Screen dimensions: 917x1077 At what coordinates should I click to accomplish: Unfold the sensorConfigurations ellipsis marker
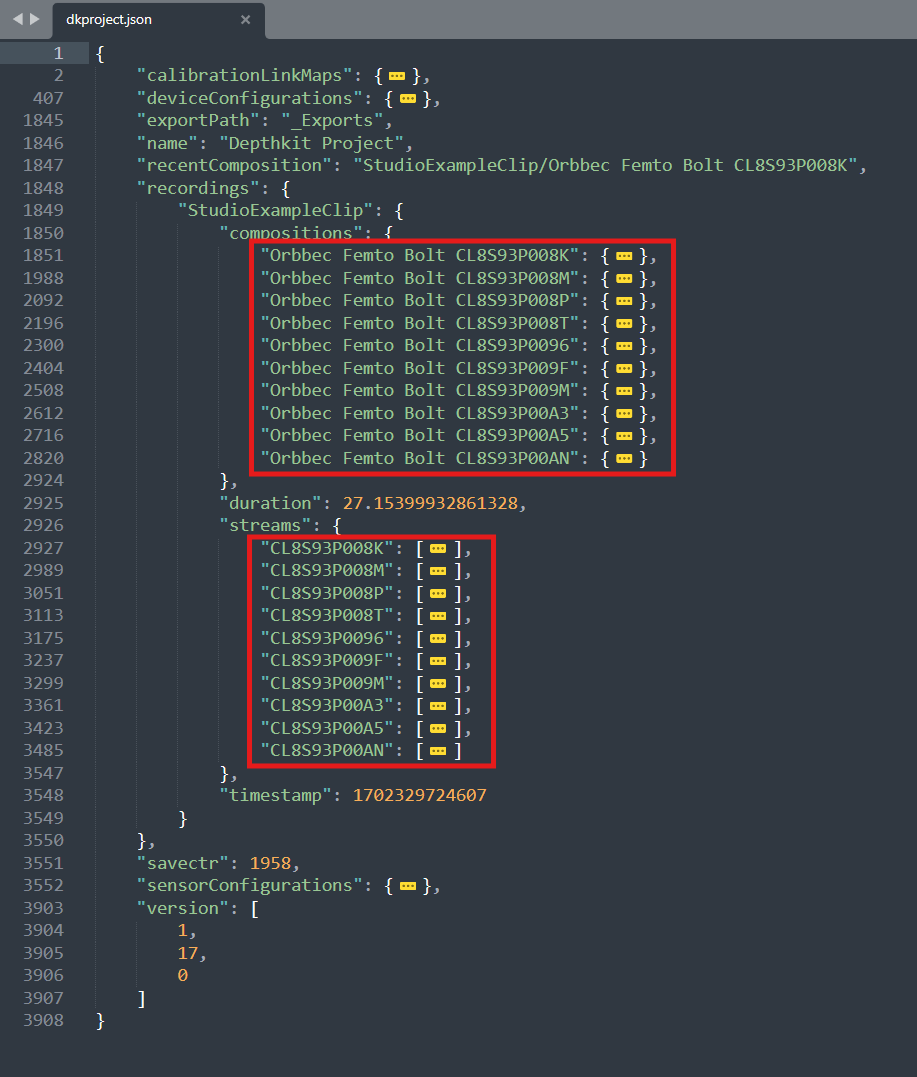pos(407,886)
